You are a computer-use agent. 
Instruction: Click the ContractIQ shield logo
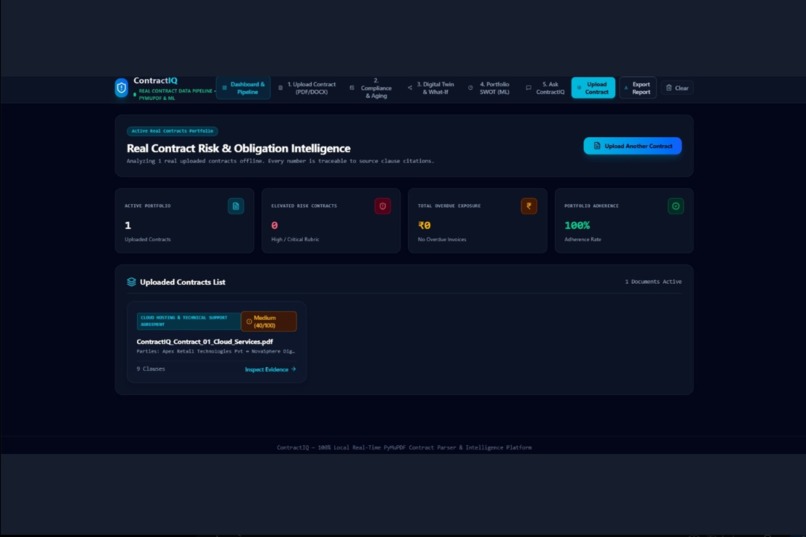click(x=121, y=88)
